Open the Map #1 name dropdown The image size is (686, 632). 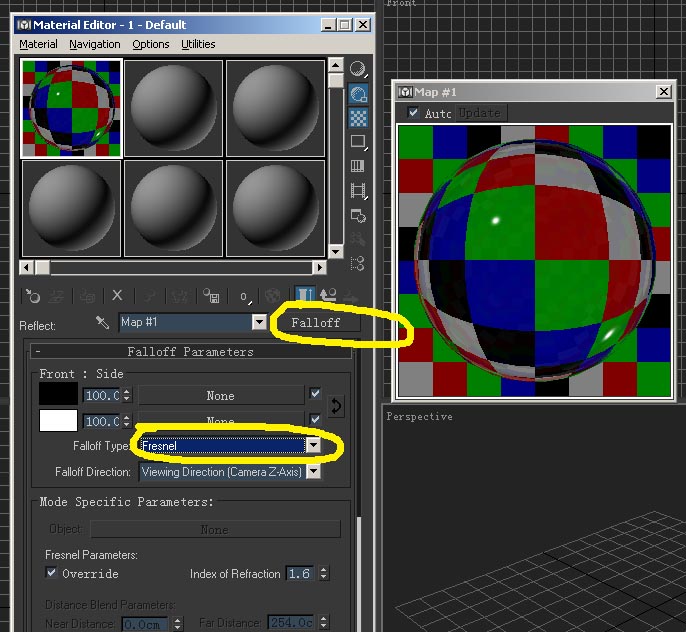pos(259,322)
